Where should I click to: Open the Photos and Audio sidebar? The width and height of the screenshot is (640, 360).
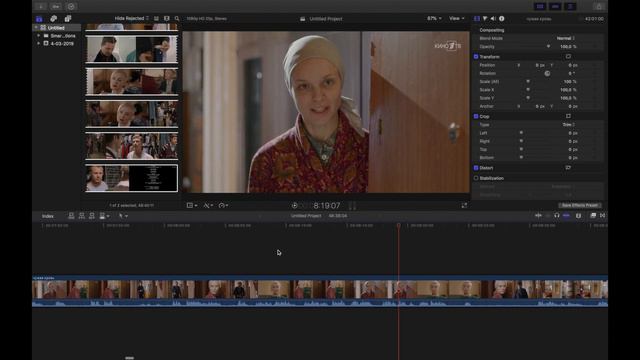(53, 19)
